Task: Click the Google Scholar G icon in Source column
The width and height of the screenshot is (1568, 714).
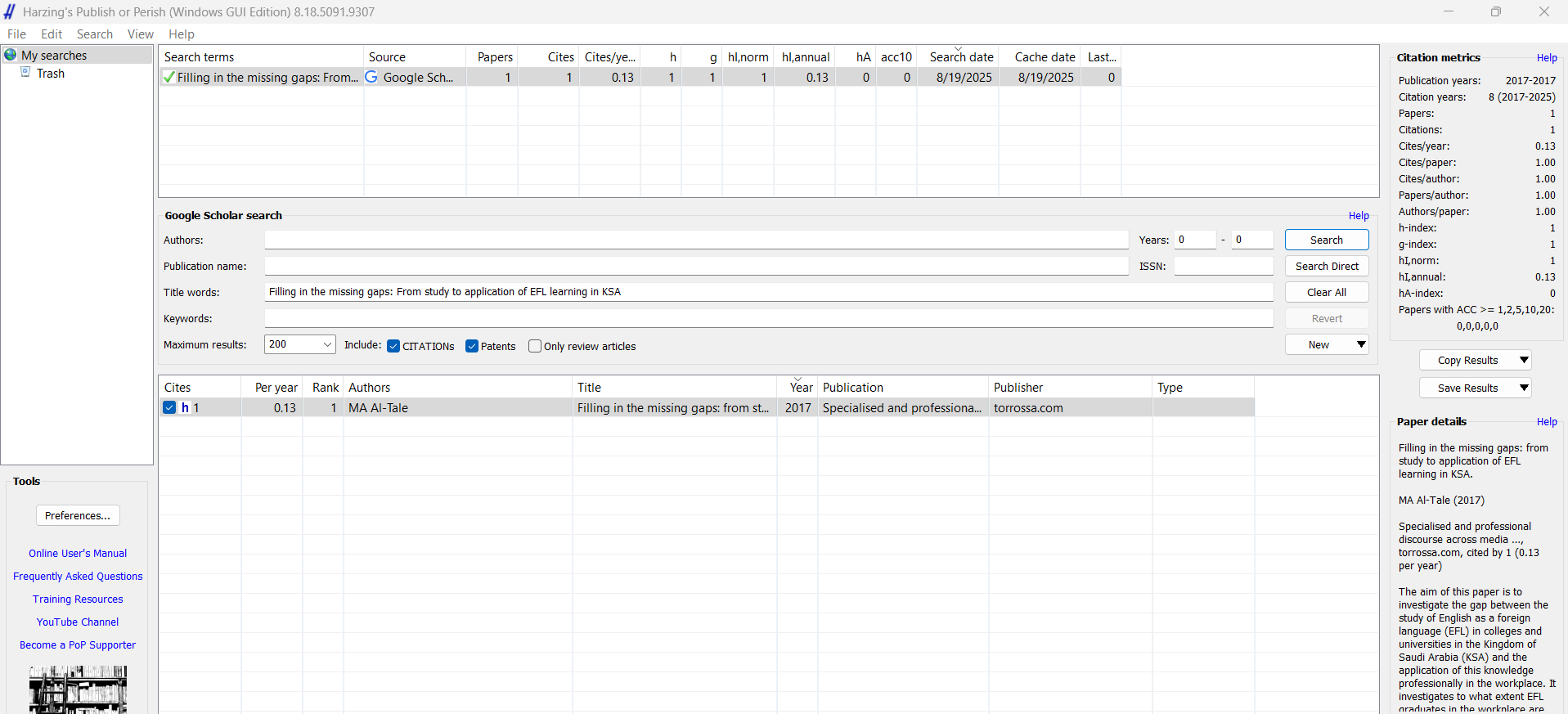Action: pyautogui.click(x=371, y=77)
